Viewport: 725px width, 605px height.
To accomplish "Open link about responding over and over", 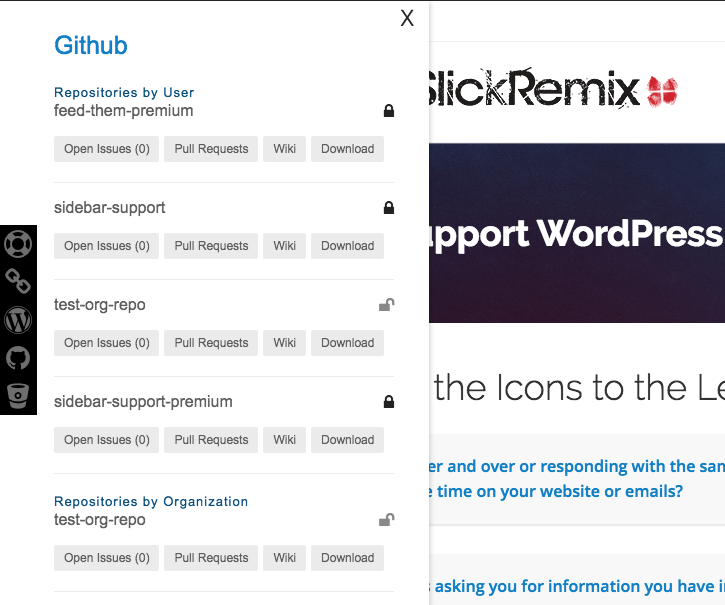I will pyautogui.click(x=577, y=478).
